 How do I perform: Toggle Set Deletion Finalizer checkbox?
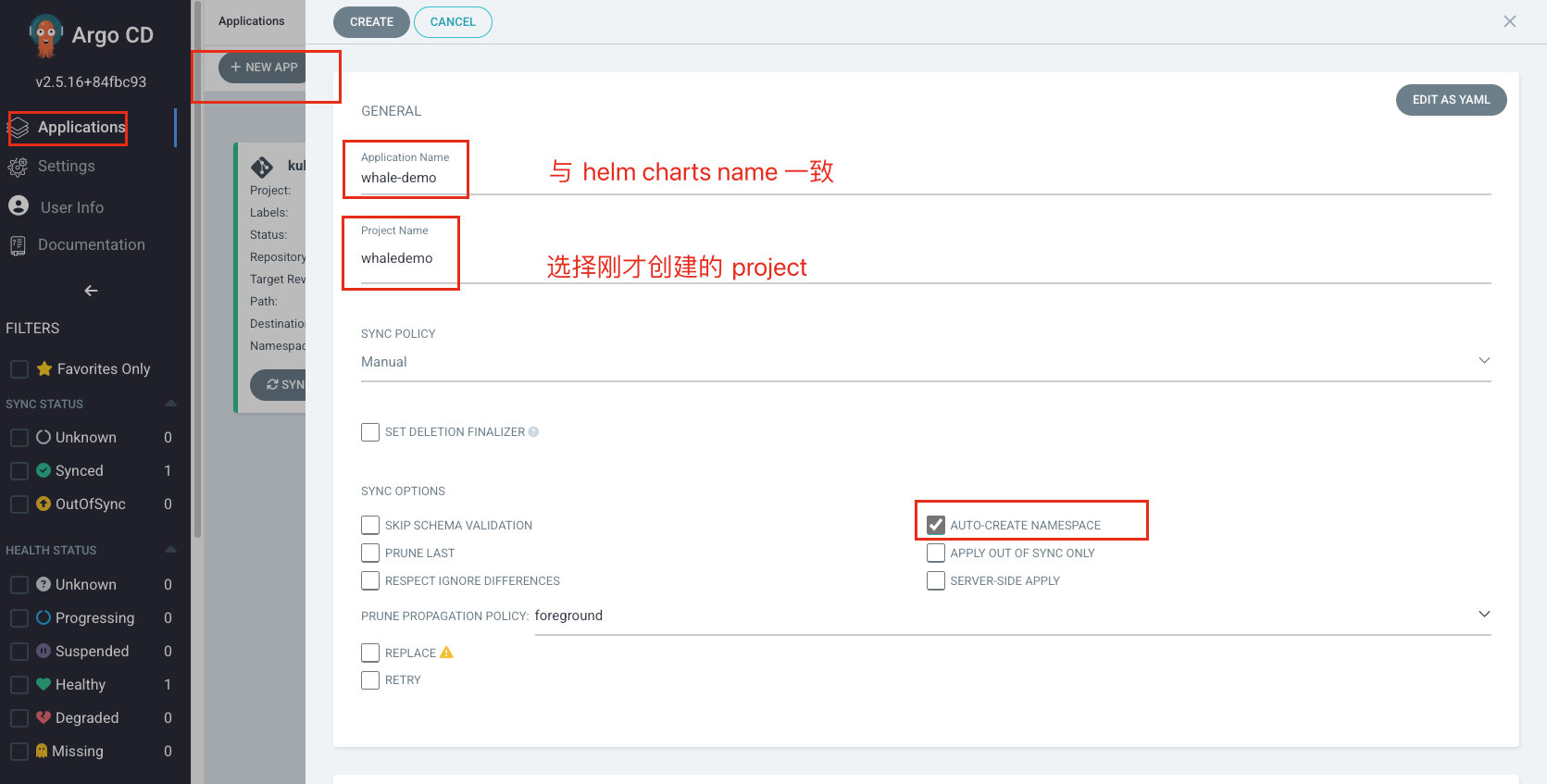click(370, 432)
